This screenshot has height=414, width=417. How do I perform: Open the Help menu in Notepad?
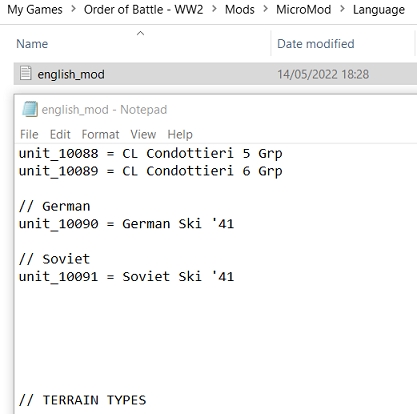(x=180, y=134)
